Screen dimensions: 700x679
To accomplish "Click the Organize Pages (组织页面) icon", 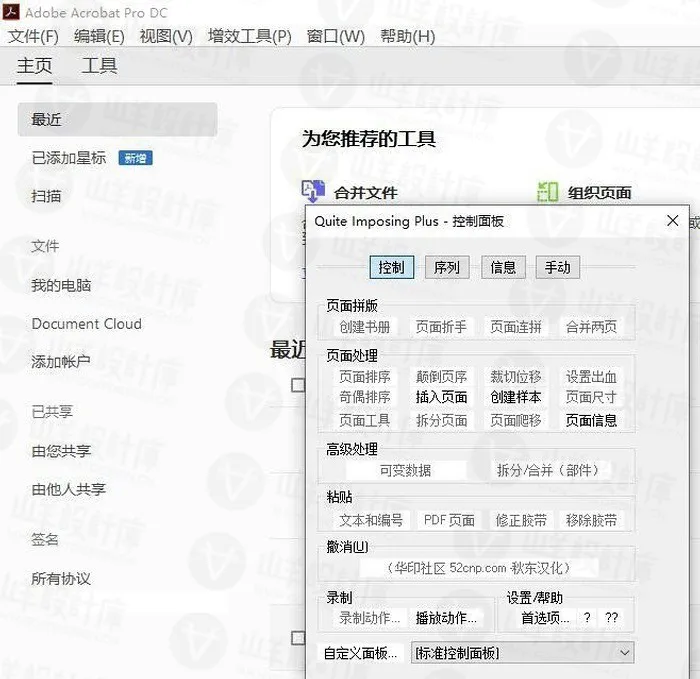I will click(x=547, y=192).
